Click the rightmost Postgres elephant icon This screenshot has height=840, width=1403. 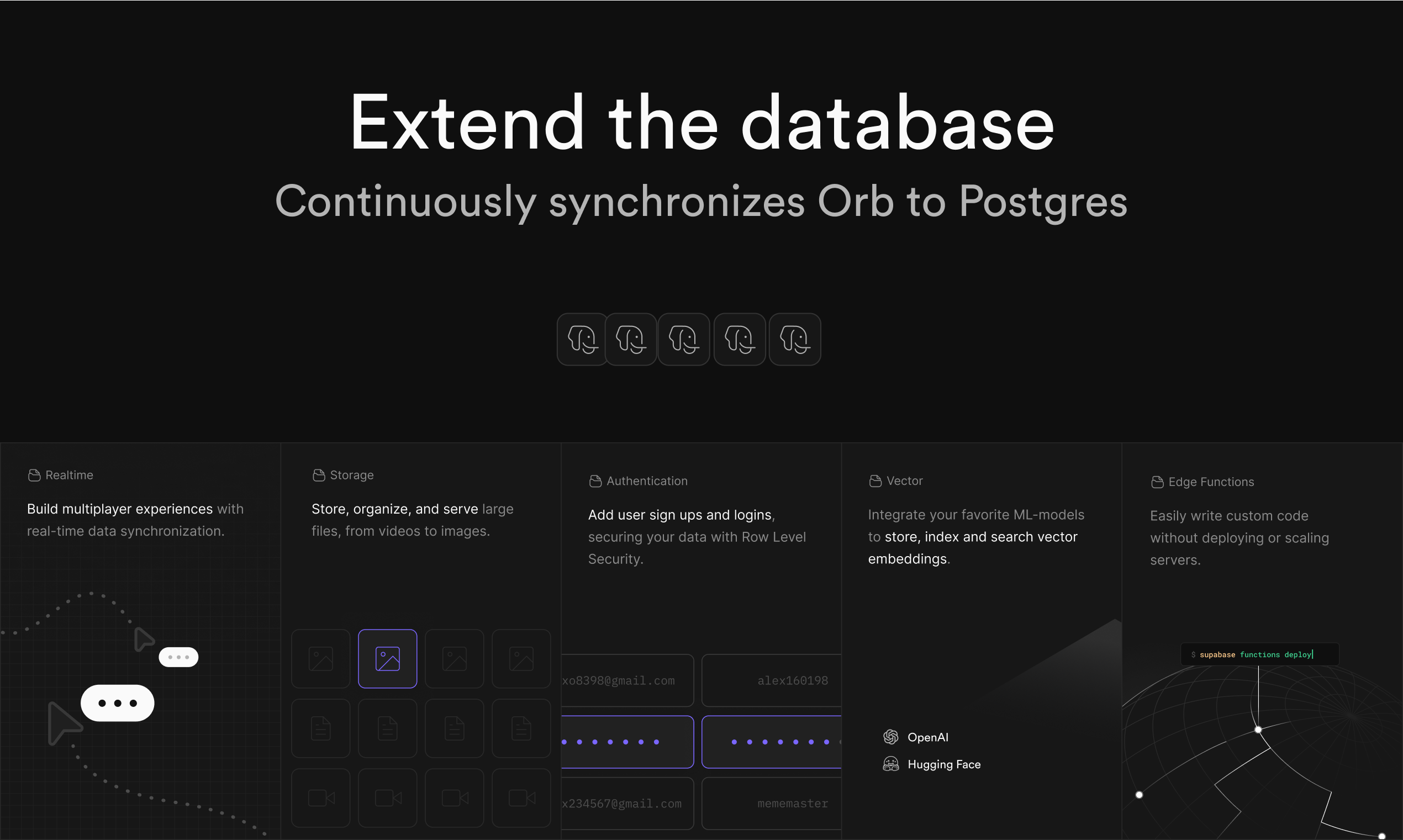[795, 339]
